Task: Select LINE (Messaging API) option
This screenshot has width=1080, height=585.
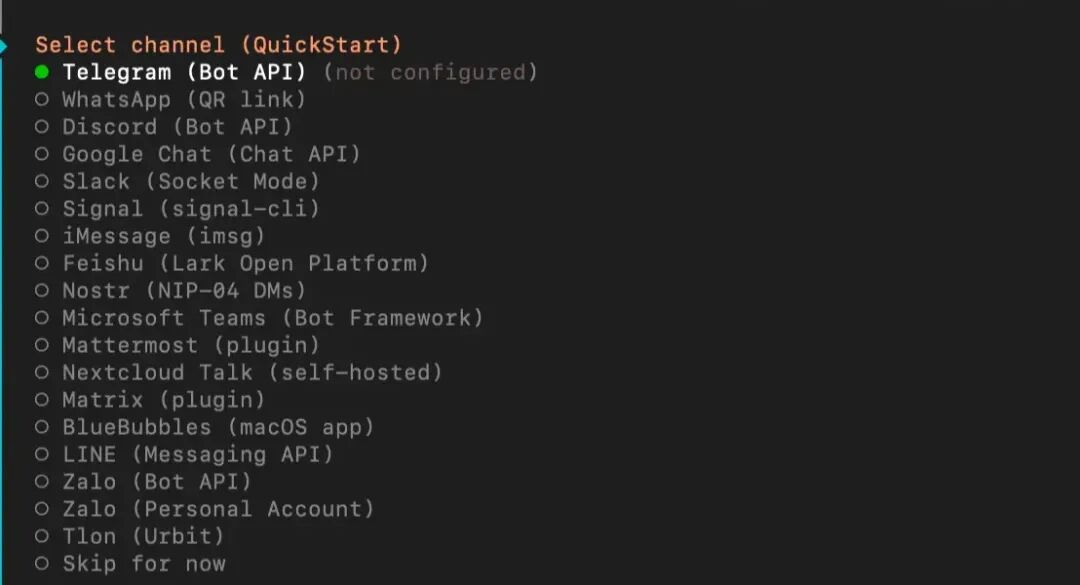Action: [197, 454]
